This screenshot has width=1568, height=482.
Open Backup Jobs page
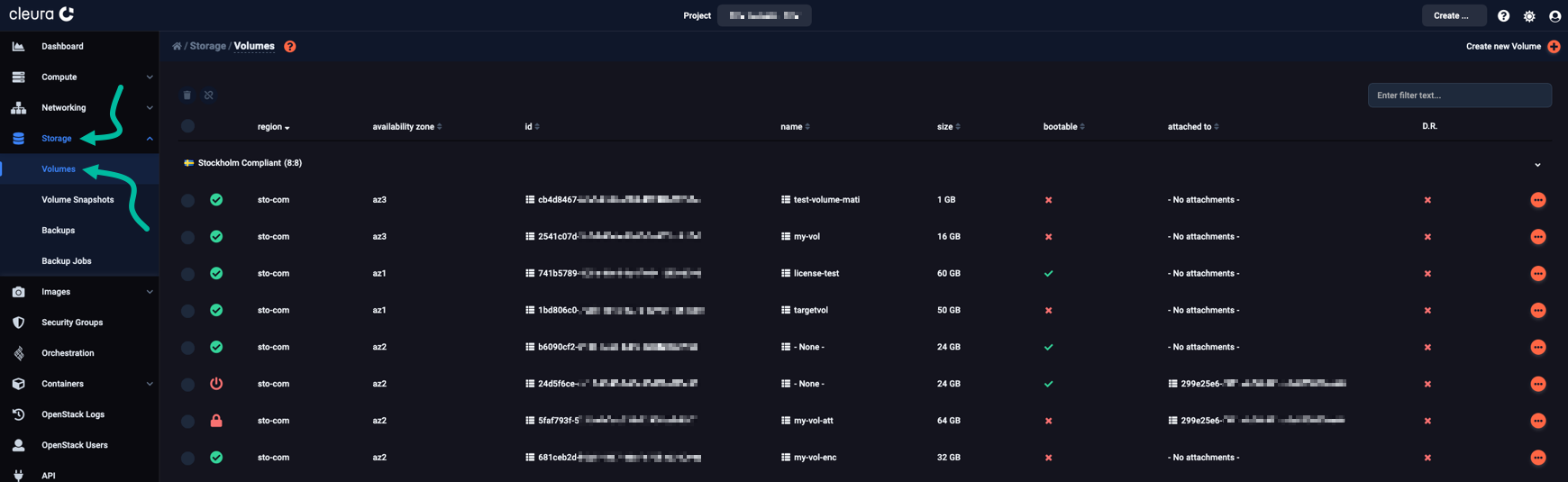coord(66,261)
